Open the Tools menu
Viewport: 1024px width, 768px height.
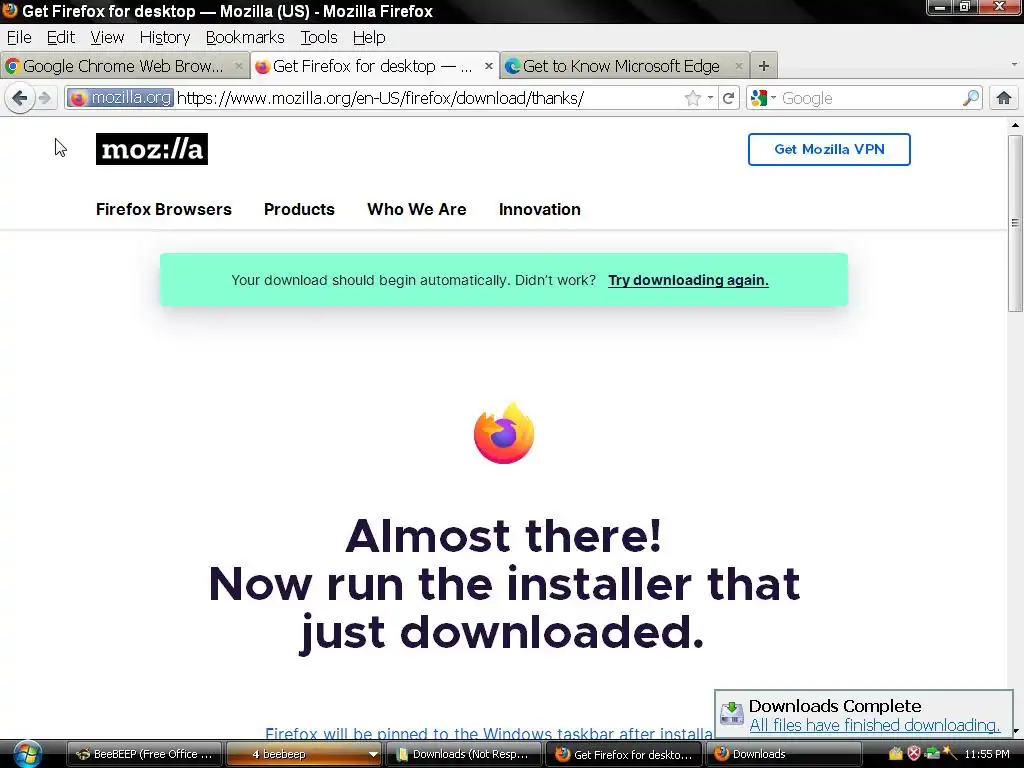(x=319, y=37)
